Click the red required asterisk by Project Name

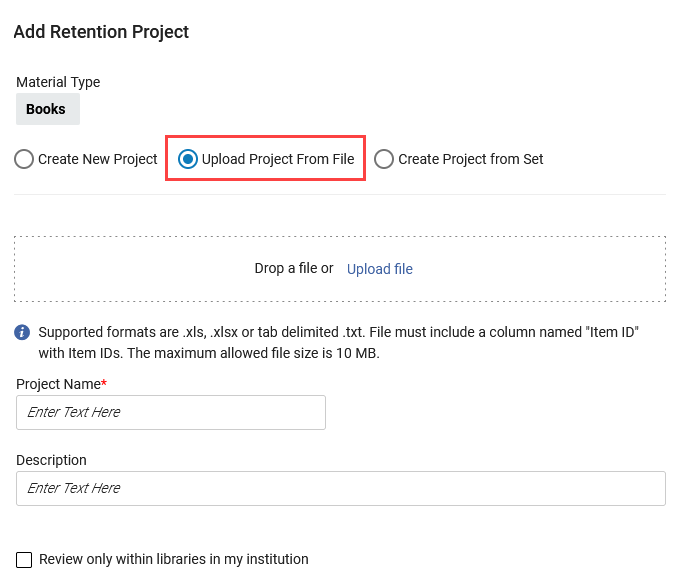(104, 383)
